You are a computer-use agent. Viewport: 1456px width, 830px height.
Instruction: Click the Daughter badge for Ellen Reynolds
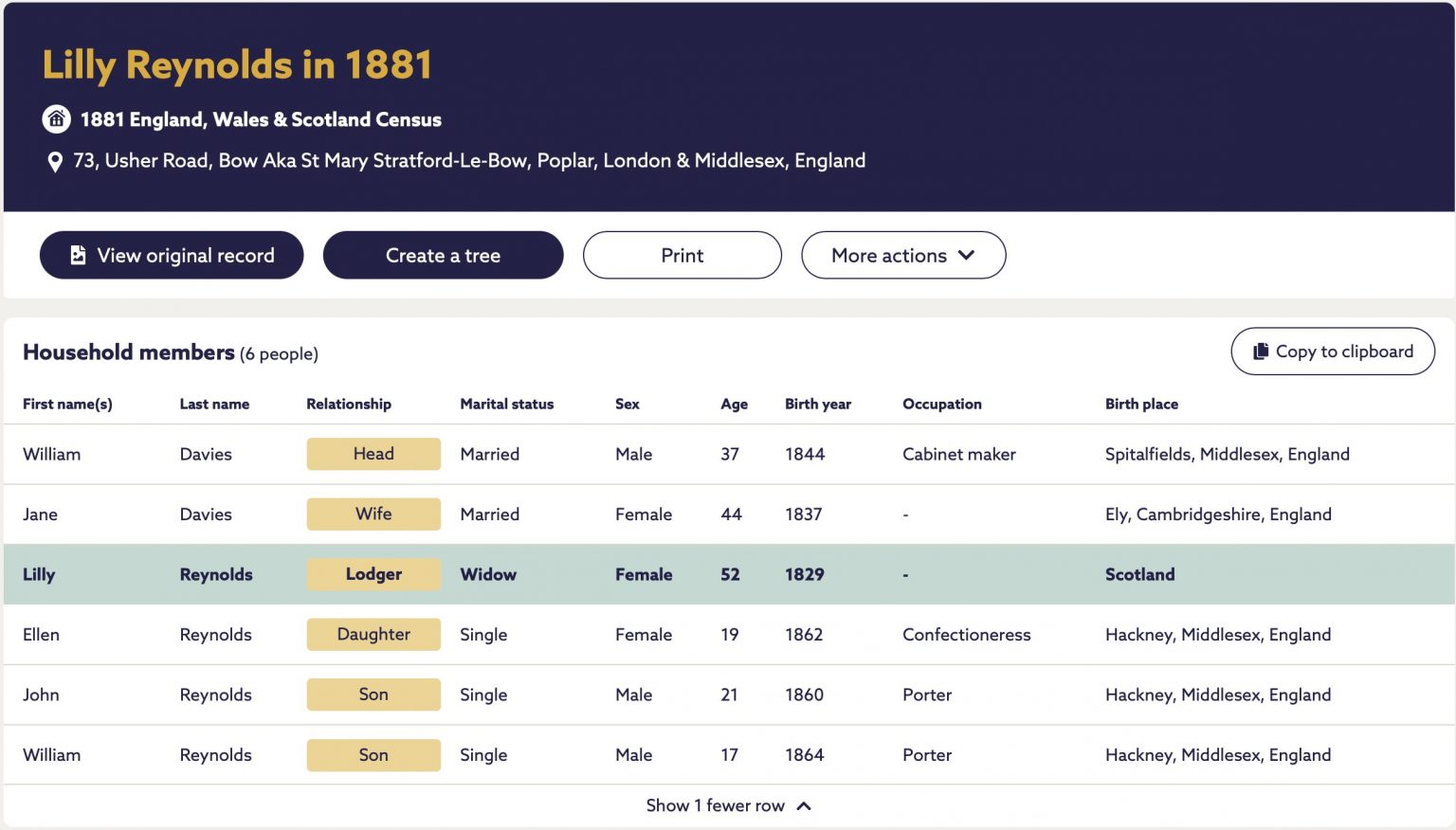click(x=373, y=634)
